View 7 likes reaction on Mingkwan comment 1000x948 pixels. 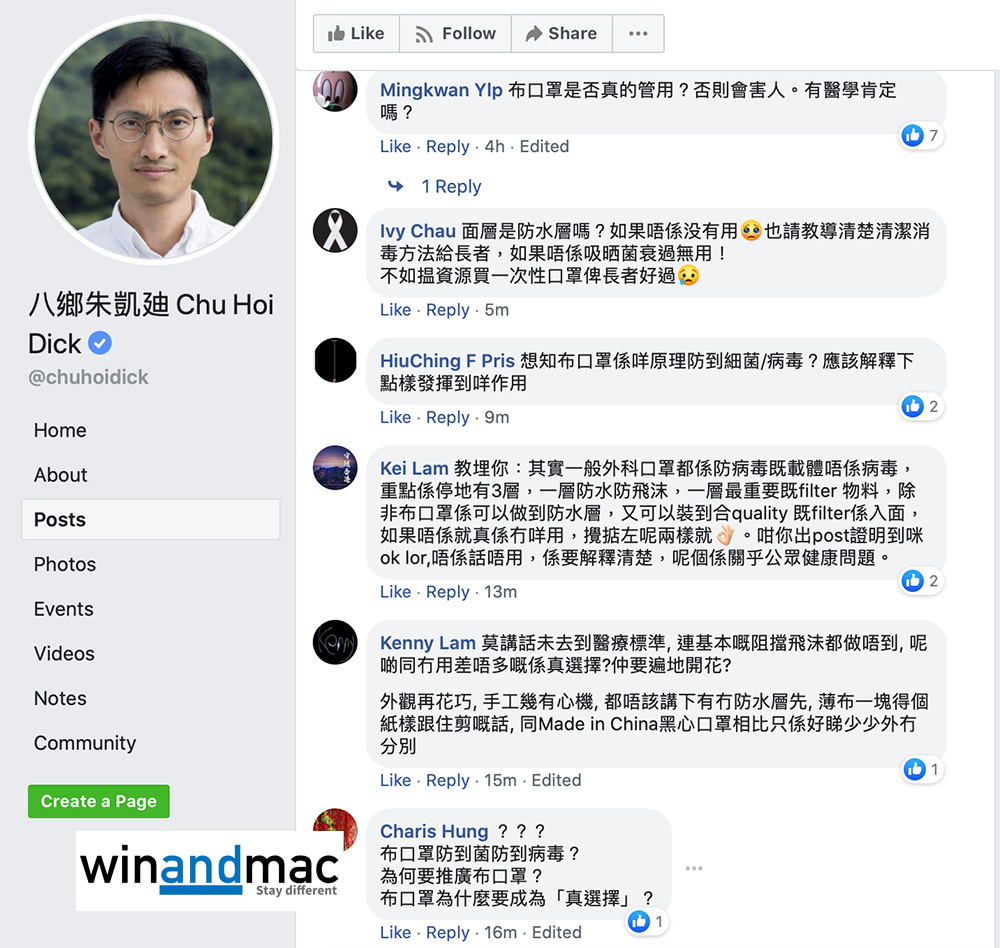tap(922, 135)
